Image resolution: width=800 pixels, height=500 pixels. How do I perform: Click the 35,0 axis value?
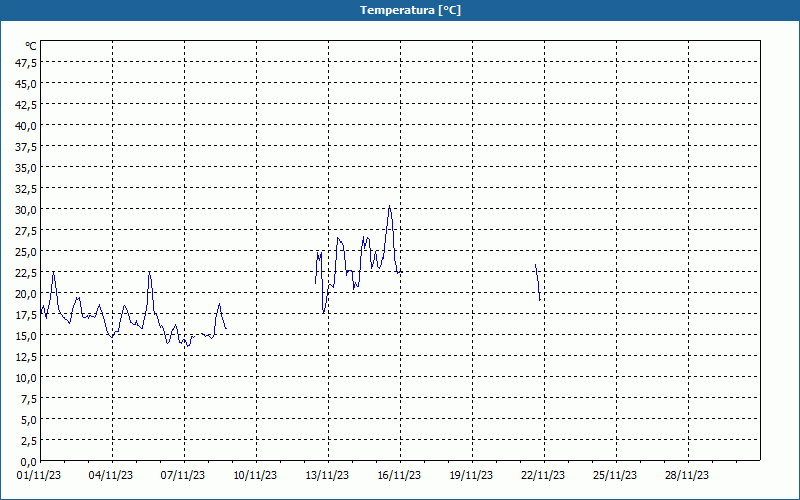click(x=27, y=168)
